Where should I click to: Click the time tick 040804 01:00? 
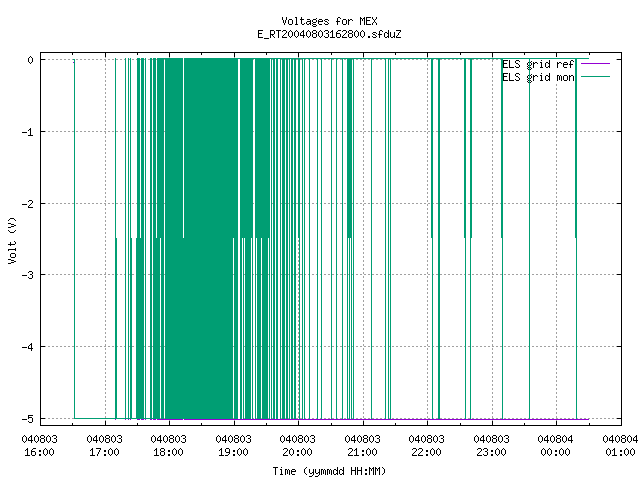[x=620, y=446]
